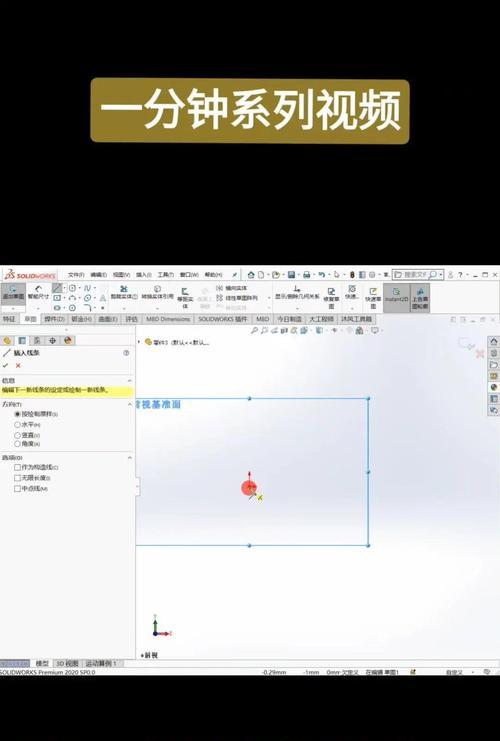Click Rapid Sketch (快速草图) tool
500x741 pixels.
(373, 298)
